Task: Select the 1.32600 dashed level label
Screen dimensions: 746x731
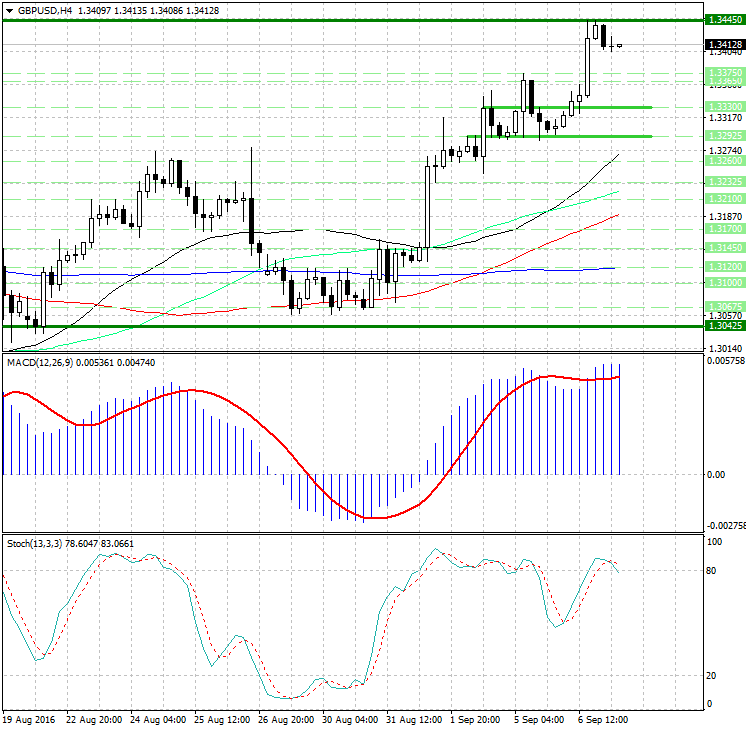Action: pyautogui.click(x=723, y=161)
